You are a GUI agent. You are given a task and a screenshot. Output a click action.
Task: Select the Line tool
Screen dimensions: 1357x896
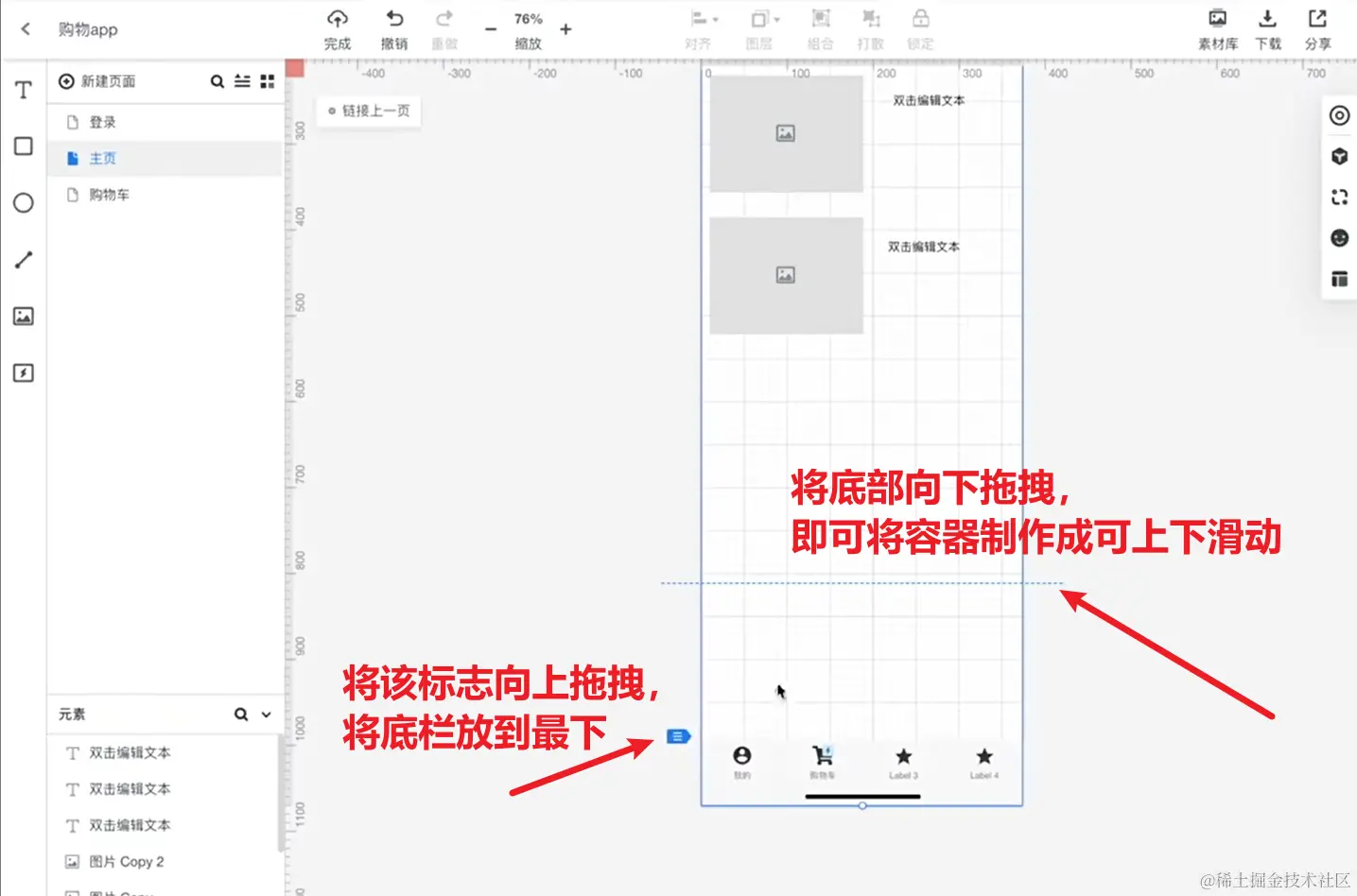point(22,259)
